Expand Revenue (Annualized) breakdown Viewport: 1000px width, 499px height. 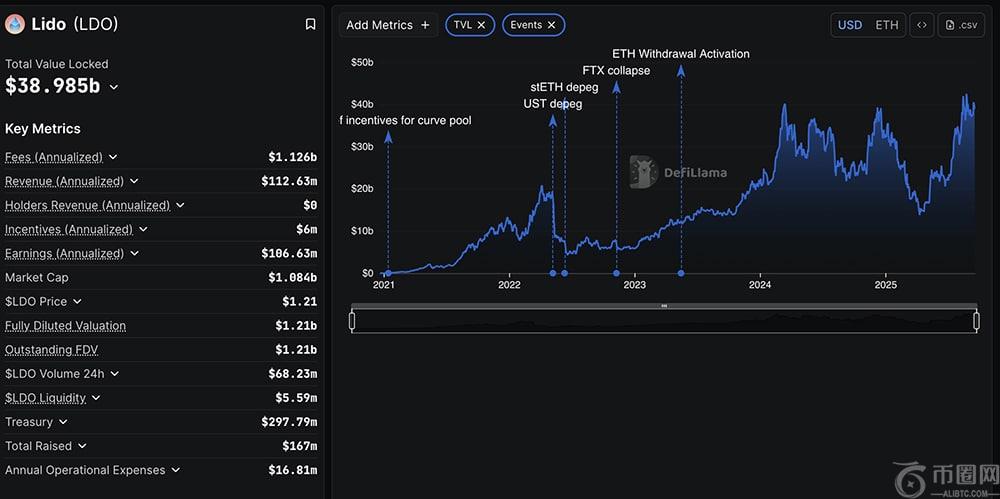point(134,181)
